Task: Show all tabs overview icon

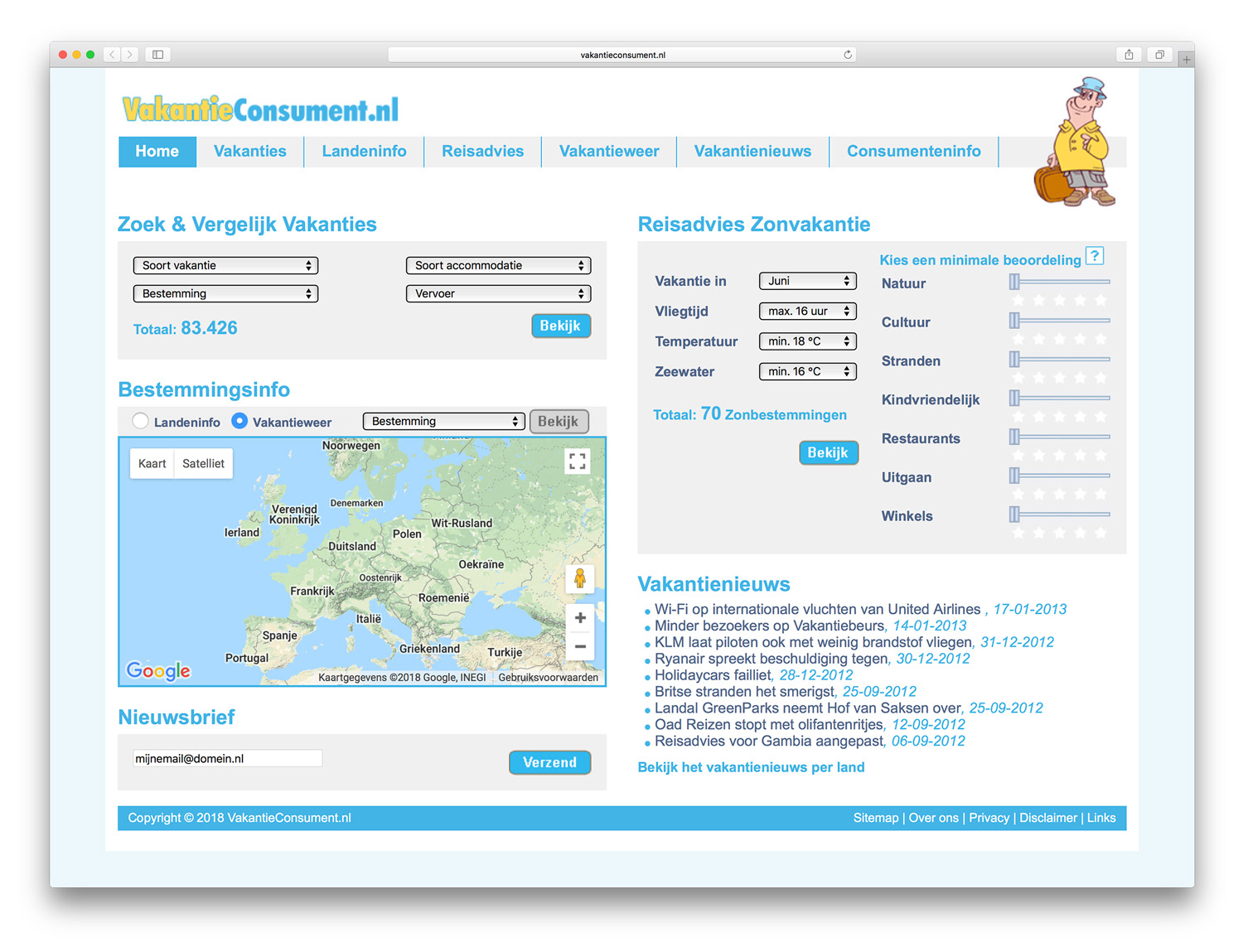Action: pos(1159,55)
